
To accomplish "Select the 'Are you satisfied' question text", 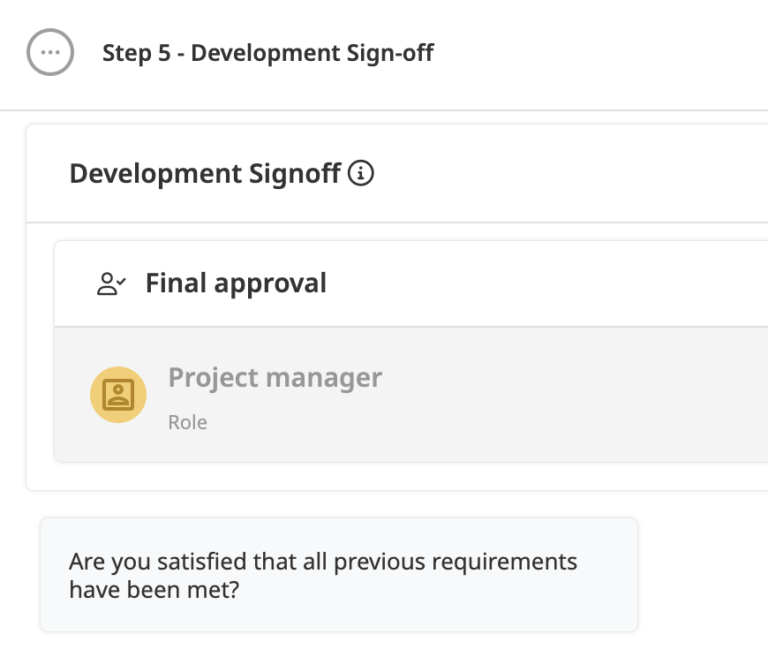I will pos(323,575).
